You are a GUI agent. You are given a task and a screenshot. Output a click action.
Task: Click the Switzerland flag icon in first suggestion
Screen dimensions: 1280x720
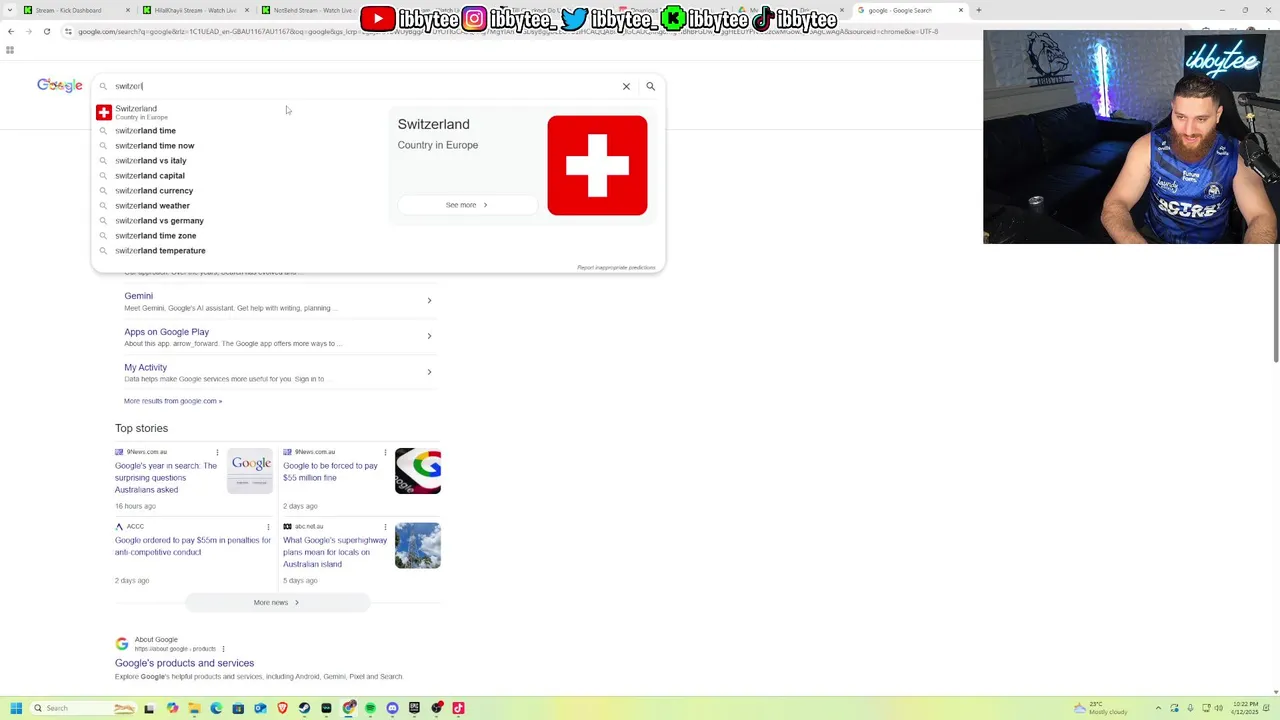[104, 112]
